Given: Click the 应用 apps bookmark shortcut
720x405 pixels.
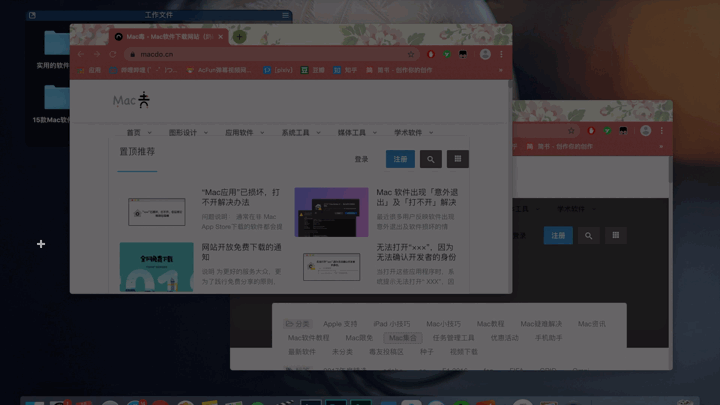Looking at the screenshot, I should click(89, 70).
